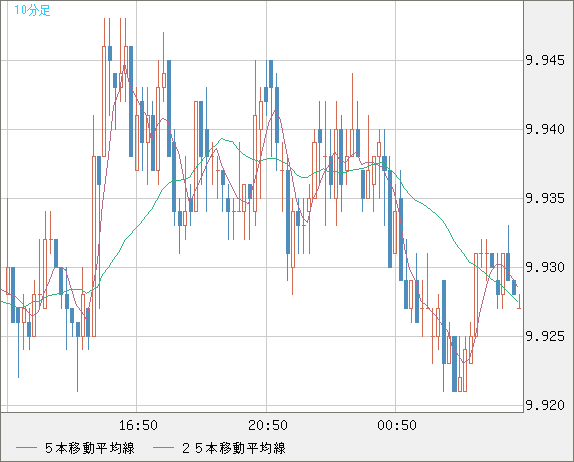The width and height of the screenshot is (574, 462).
Task: Click the green 25-period moving average legend line
Action: pos(163,448)
